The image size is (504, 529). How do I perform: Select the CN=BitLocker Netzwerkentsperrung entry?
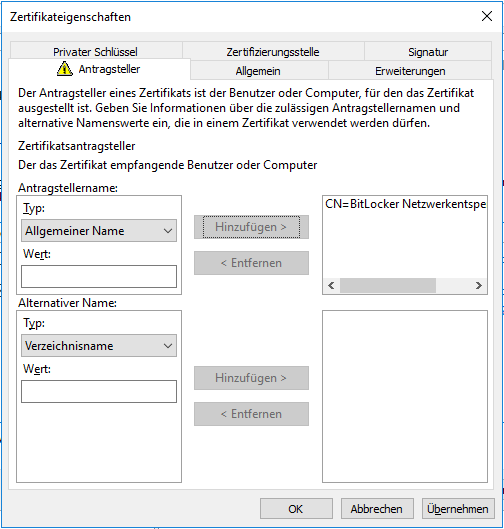tap(405, 204)
